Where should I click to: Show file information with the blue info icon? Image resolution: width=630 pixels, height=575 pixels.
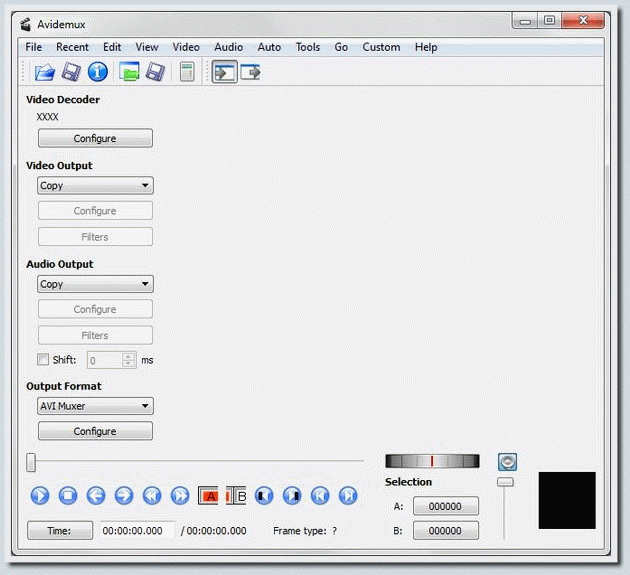[98, 72]
